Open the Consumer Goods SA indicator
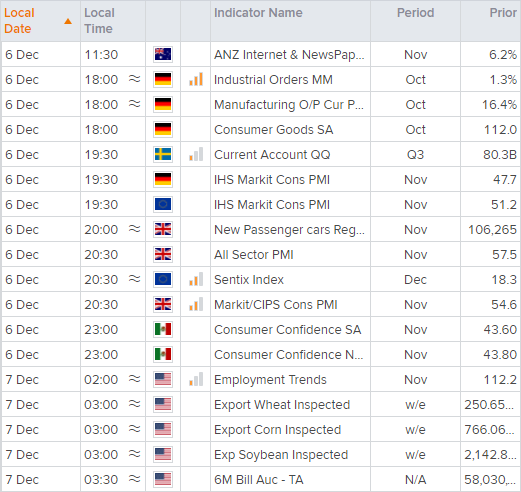Screen dimensions: 521x492 274,130
